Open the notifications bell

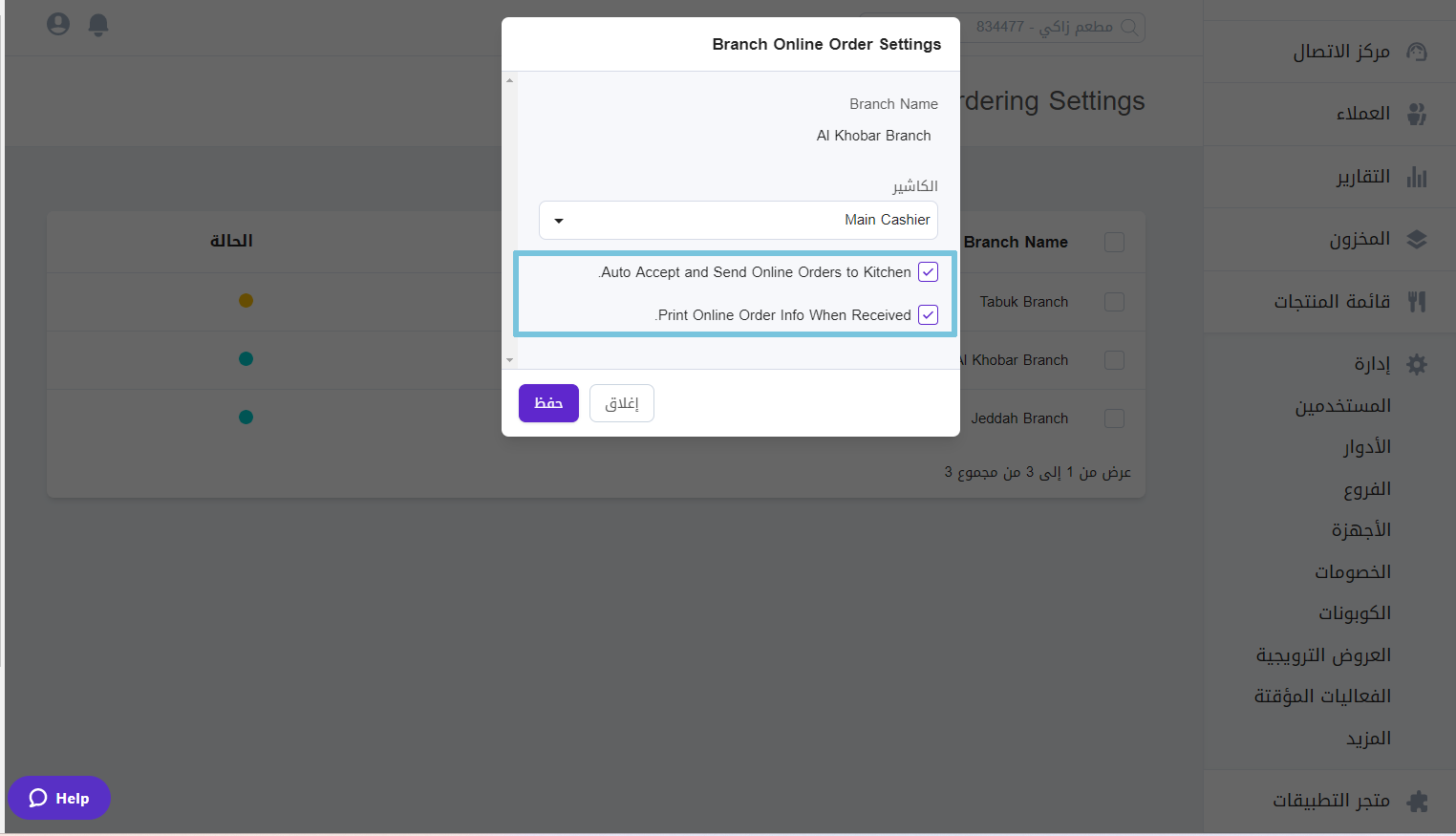coord(98,25)
